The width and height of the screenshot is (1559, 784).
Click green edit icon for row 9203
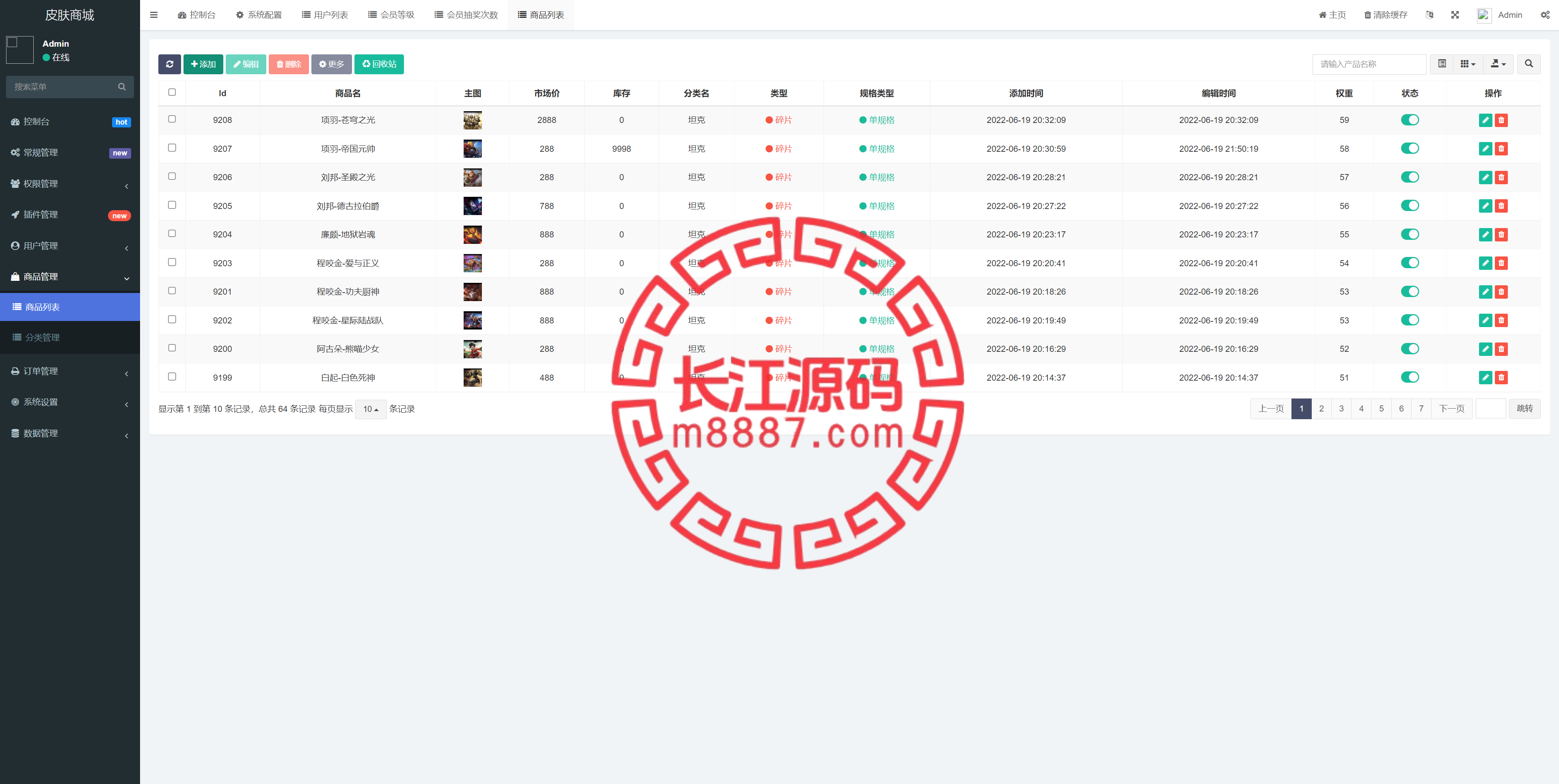pyautogui.click(x=1485, y=263)
